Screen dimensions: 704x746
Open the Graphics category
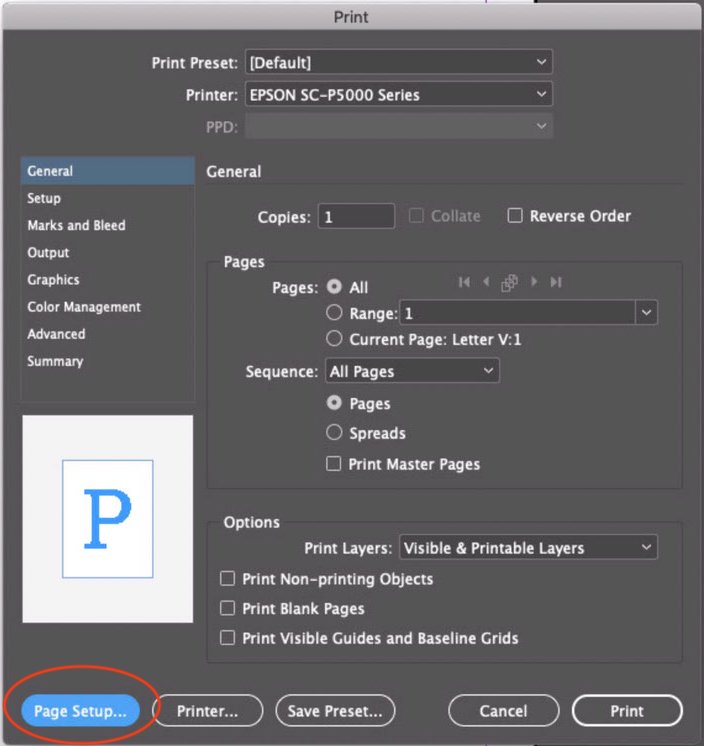click(x=108, y=279)
